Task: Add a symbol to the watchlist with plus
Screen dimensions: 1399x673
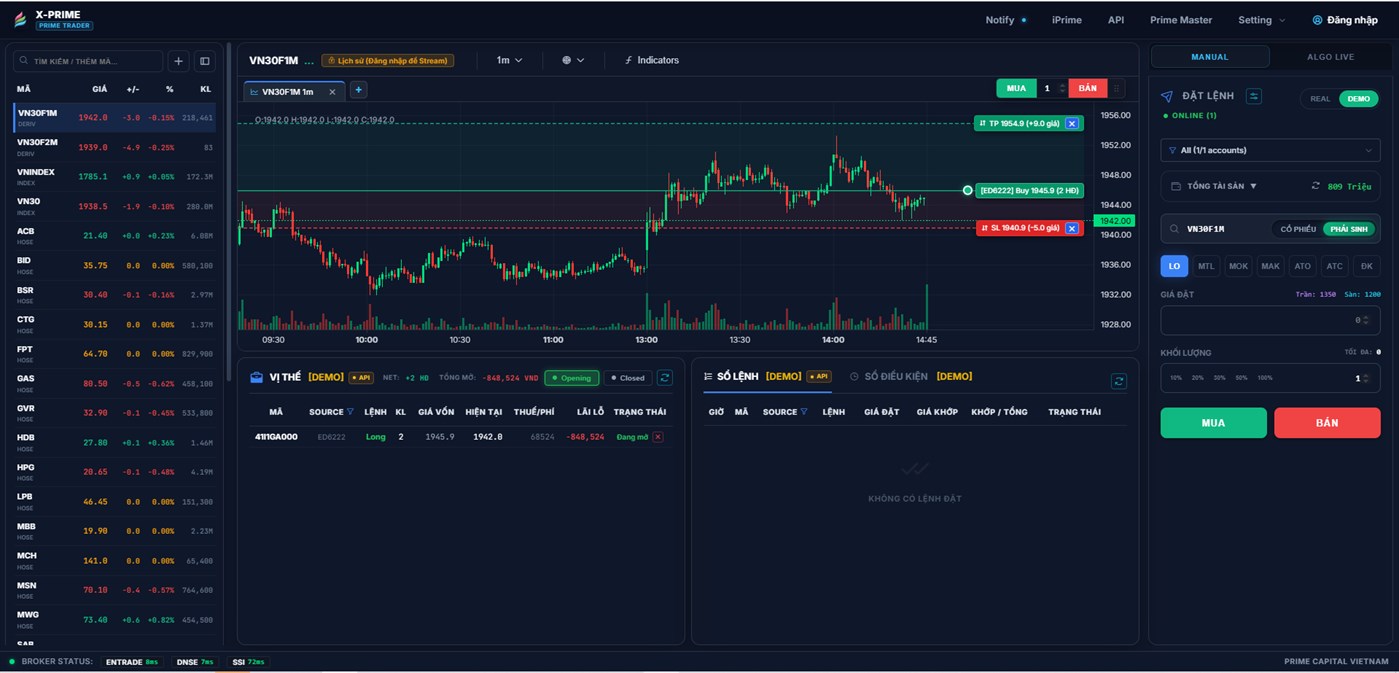Action: click(x=178, y=61)
